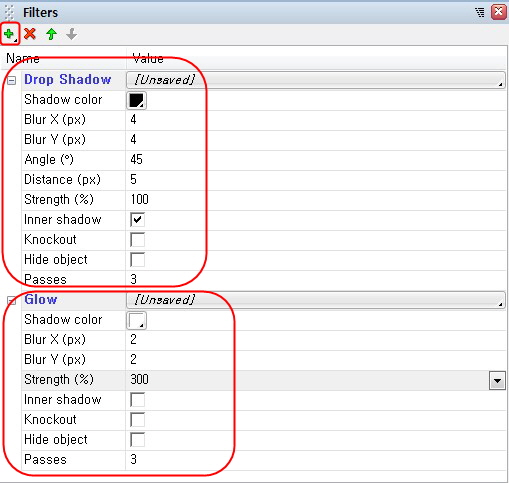Collapse the Glow filter group
The width and height of the screenshot is (509, 483).
point(11,300)
